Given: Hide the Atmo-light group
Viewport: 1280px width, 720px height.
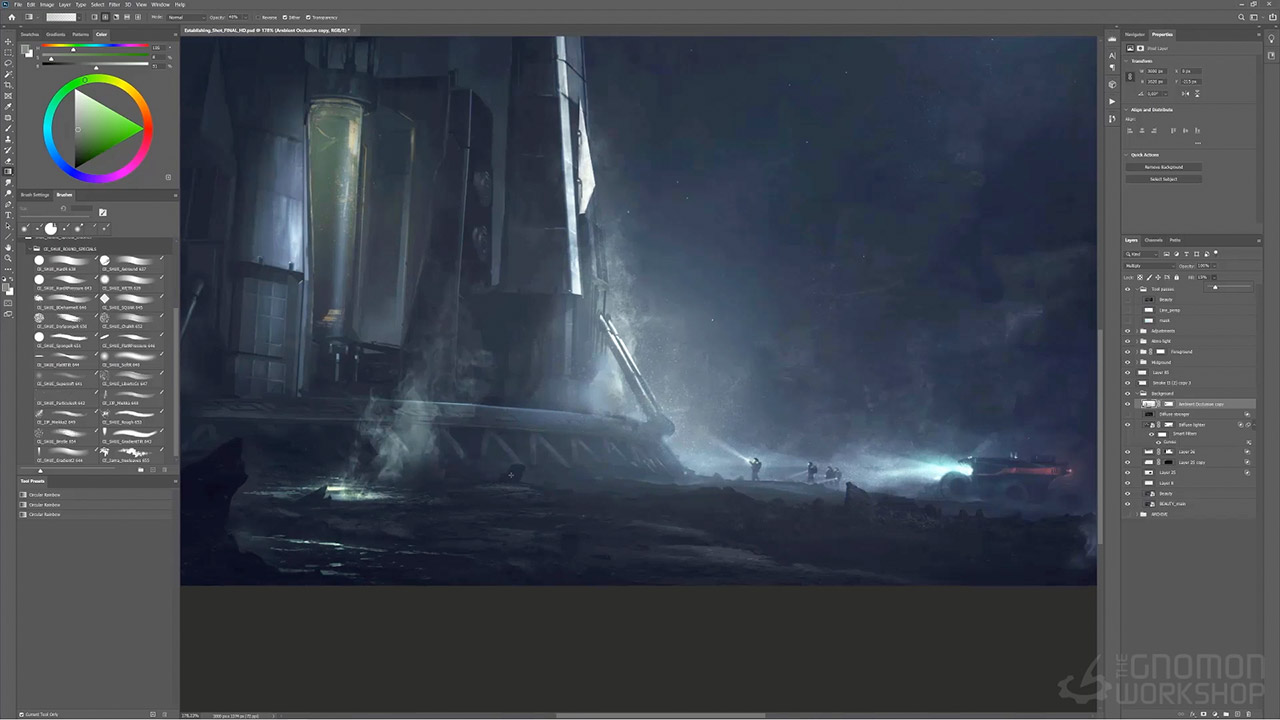Looking at the screenshot, I should [x=1128, y=341].
